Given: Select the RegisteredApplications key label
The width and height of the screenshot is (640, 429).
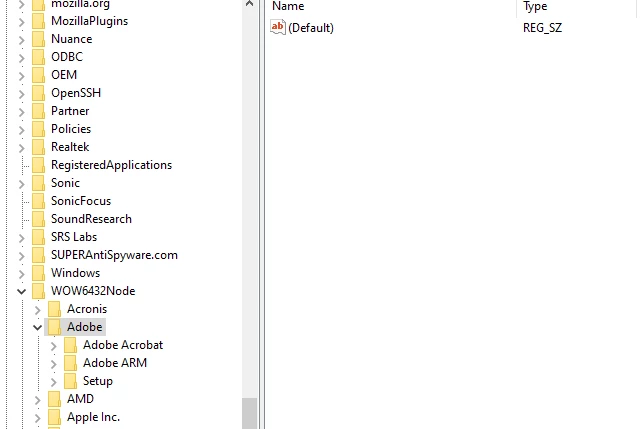Looking at the screenshot, I should (x=111, y=165).
